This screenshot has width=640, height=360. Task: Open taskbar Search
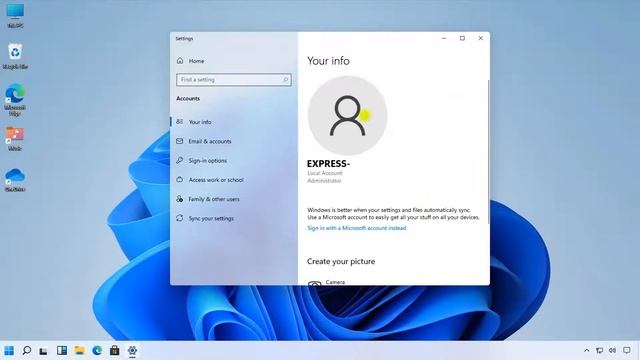[27, 350]
